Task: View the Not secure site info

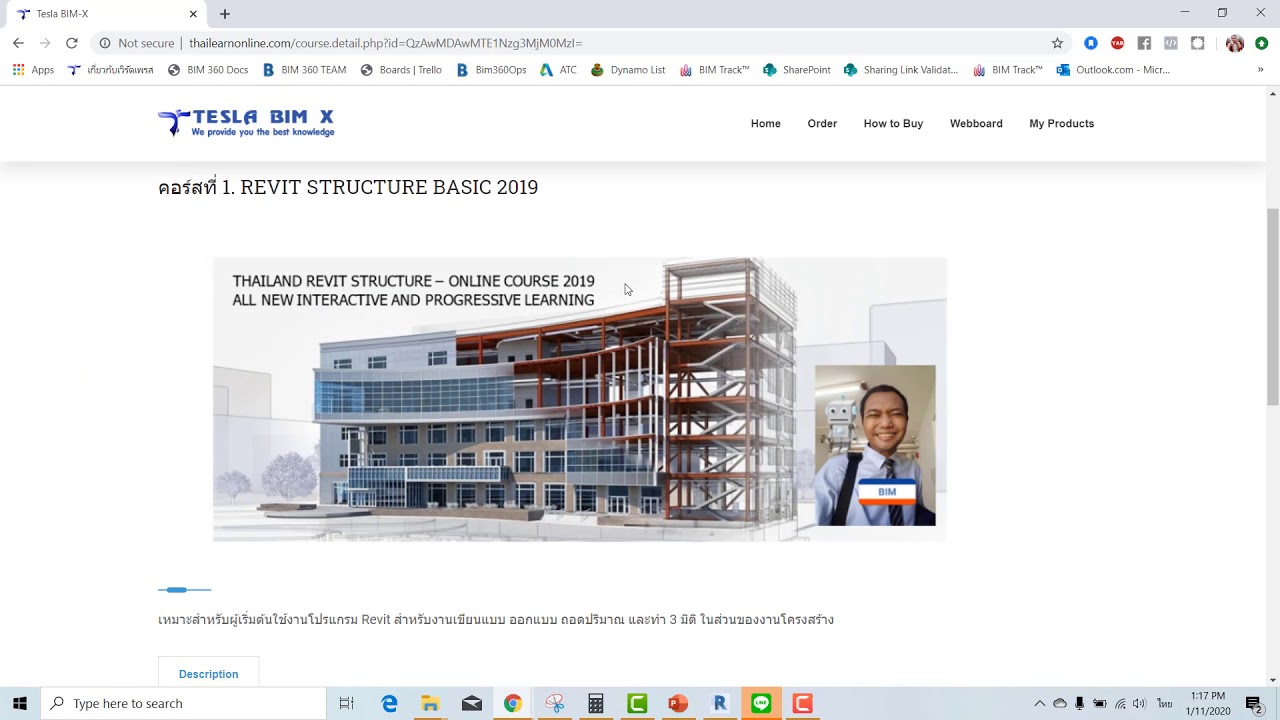Action: click(136, 43)
